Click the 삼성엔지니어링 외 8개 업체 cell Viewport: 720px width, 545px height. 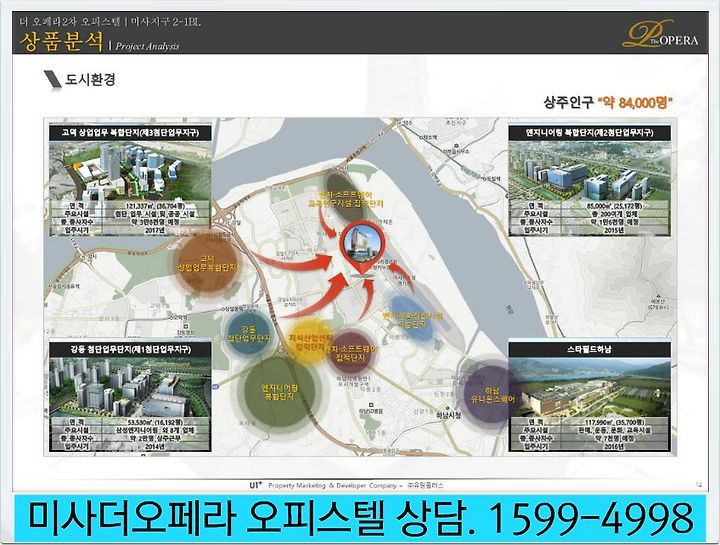coord(154,430)
